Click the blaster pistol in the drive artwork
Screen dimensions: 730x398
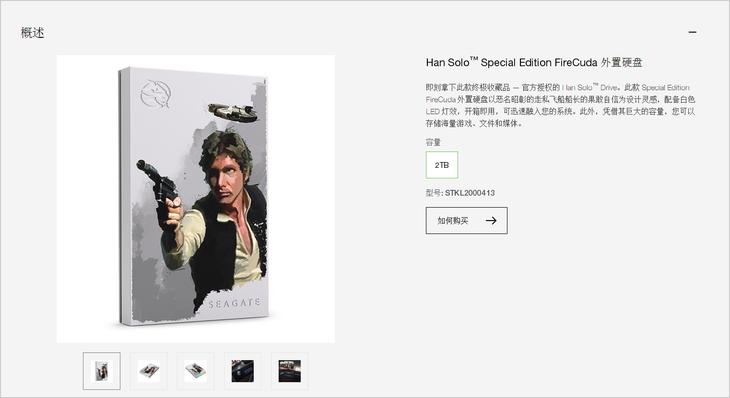(158, 186)
